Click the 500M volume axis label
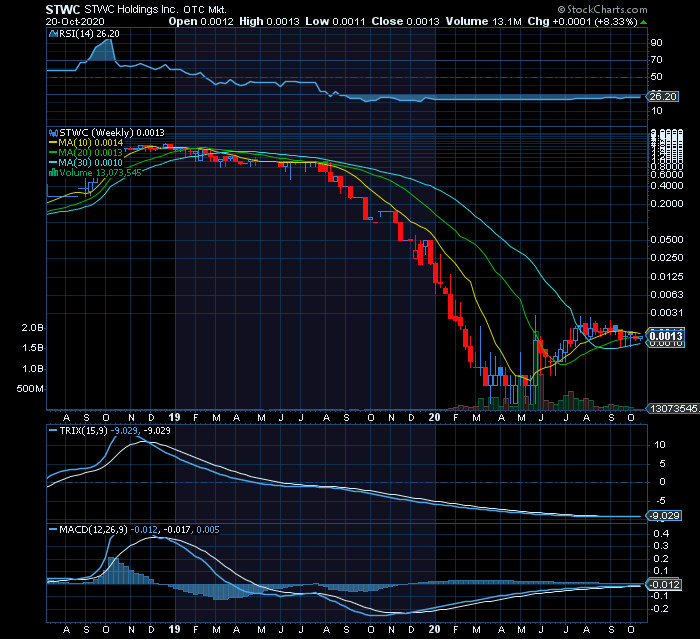The height and width of the screenshot is (639, 700). point(30,388)
